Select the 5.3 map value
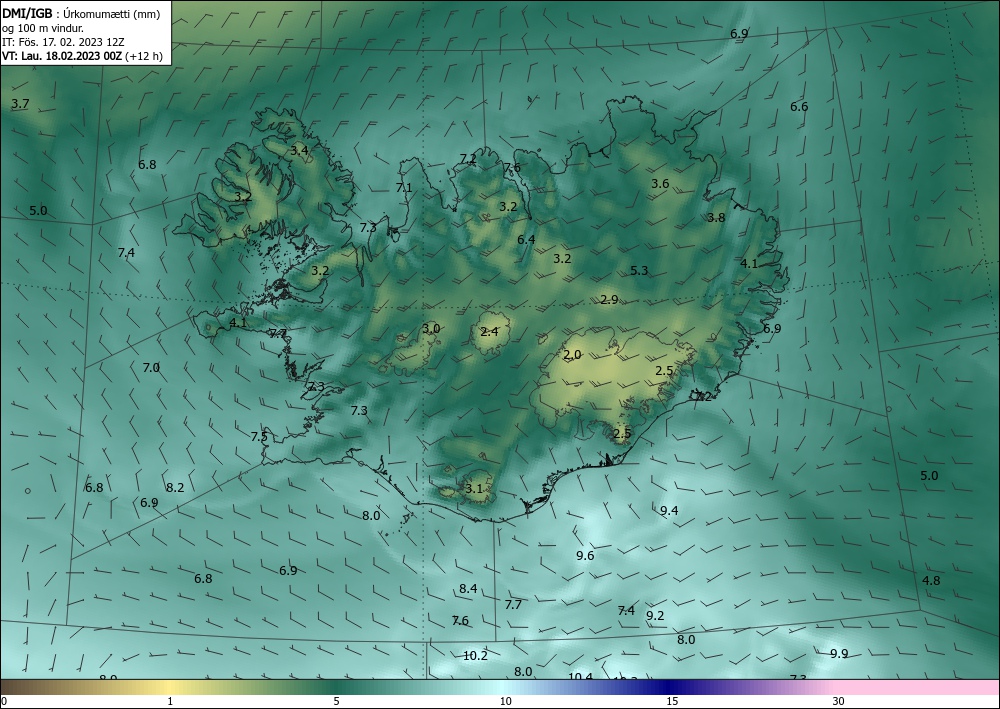This screenshot has width=1000, height=709. click(x=639, y=270)
